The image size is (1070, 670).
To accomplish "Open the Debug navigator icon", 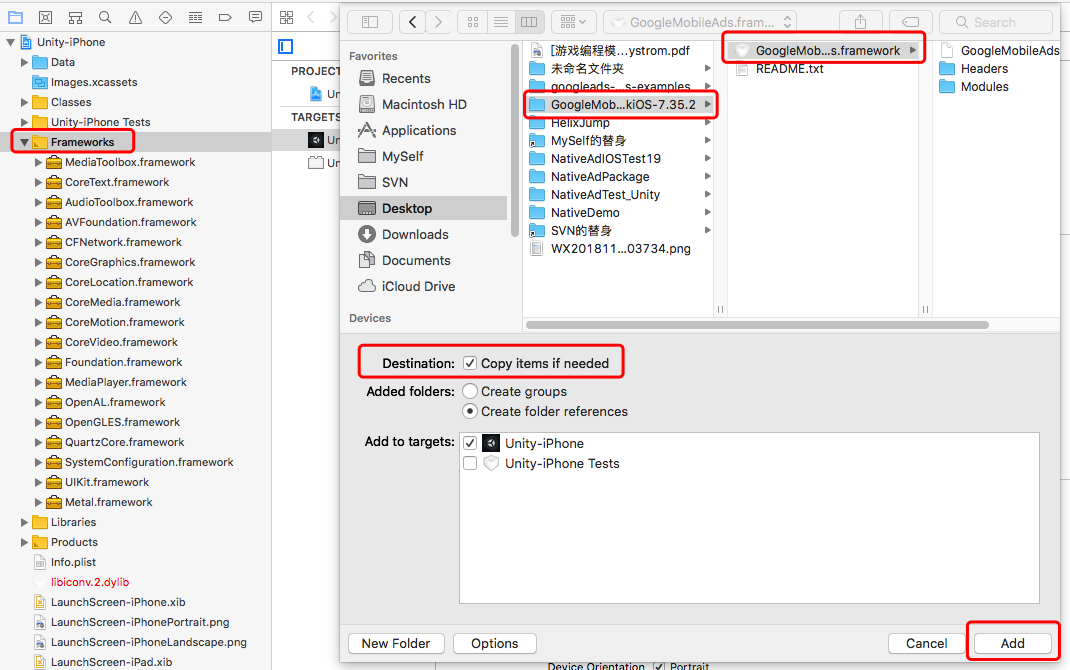I will [195, 18].
